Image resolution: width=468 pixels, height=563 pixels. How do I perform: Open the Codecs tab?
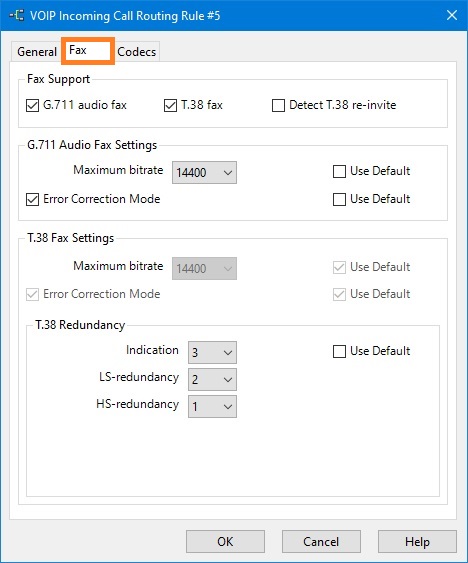tap(137, 52)
